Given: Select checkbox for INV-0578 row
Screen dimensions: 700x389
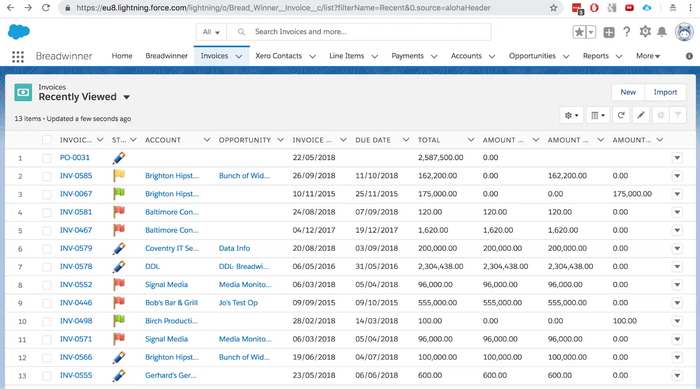Looking at the screenshot, I should click(46, 267).
